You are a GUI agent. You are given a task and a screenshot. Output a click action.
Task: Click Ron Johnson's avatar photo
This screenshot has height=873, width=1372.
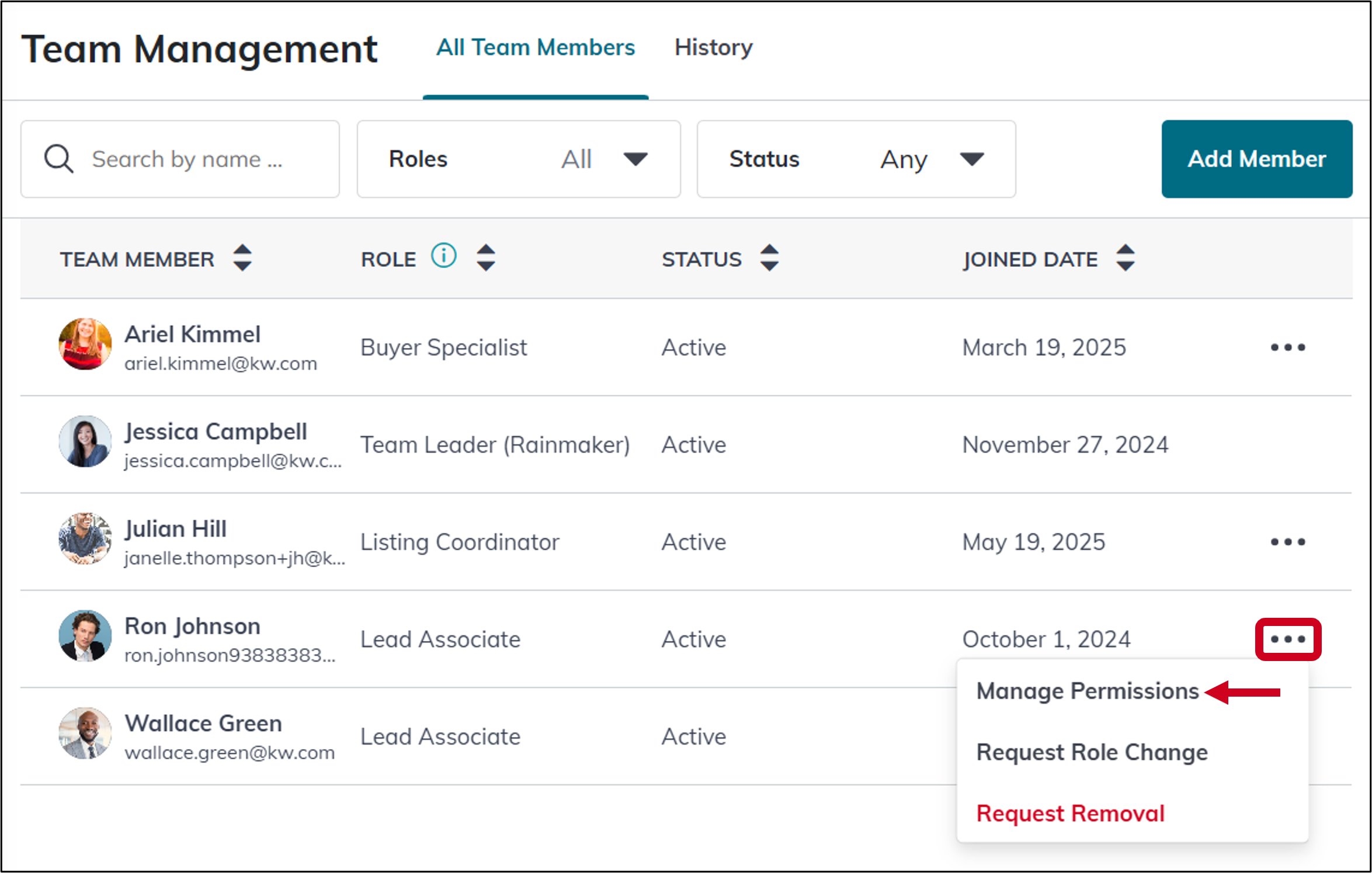pyautogui.click(x=85, y=636)
